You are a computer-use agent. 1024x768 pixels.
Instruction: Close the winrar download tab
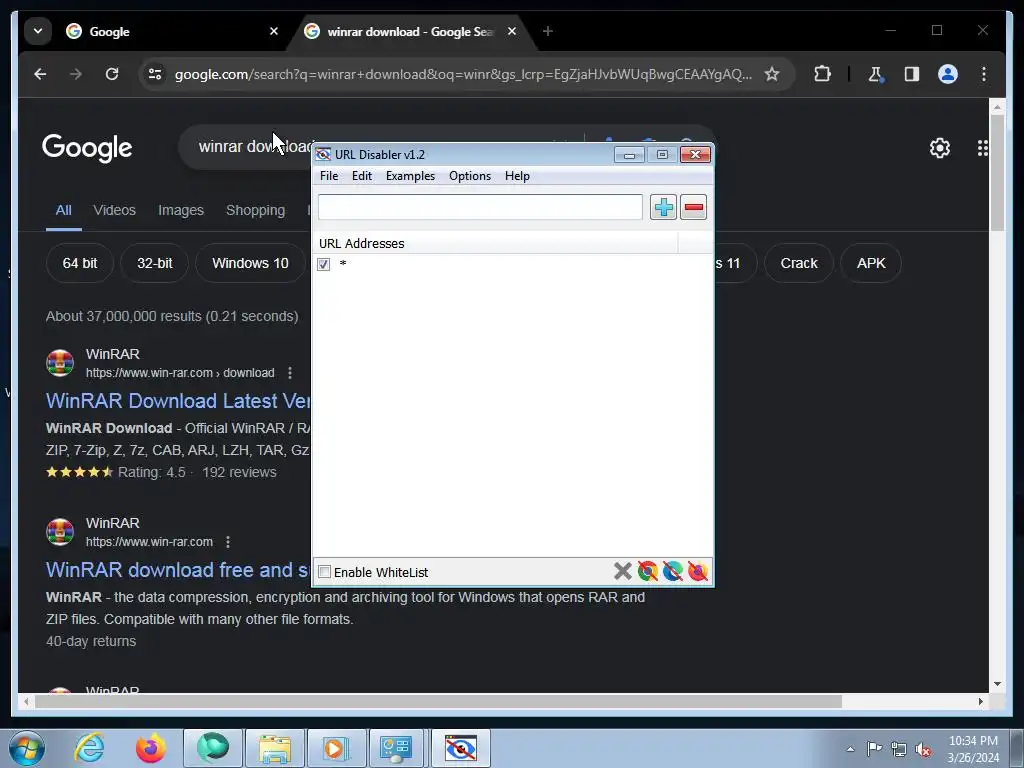pyautogui.click(x=512, y=31)
